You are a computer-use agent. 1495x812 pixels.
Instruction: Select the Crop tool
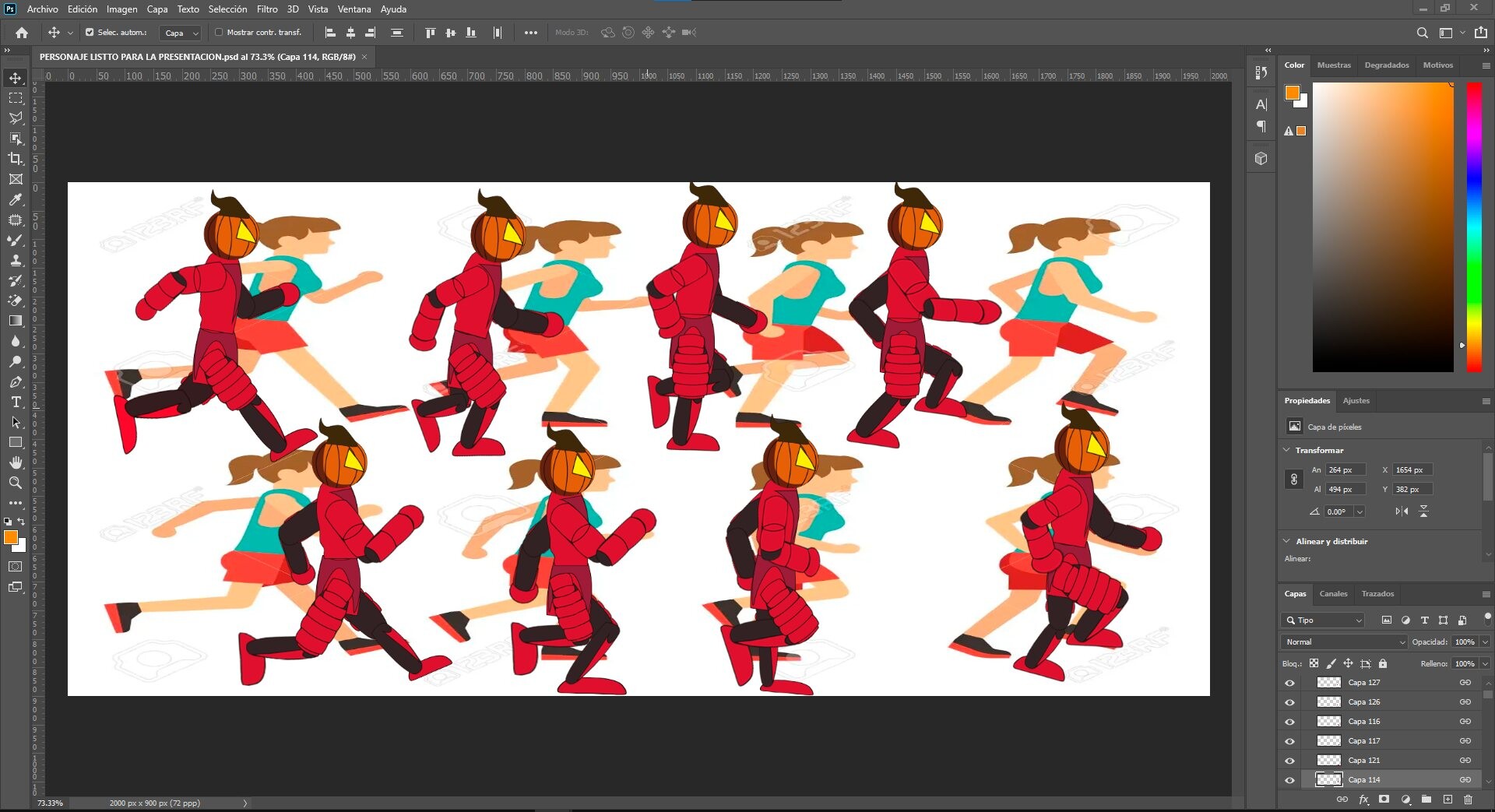point(16,158)
